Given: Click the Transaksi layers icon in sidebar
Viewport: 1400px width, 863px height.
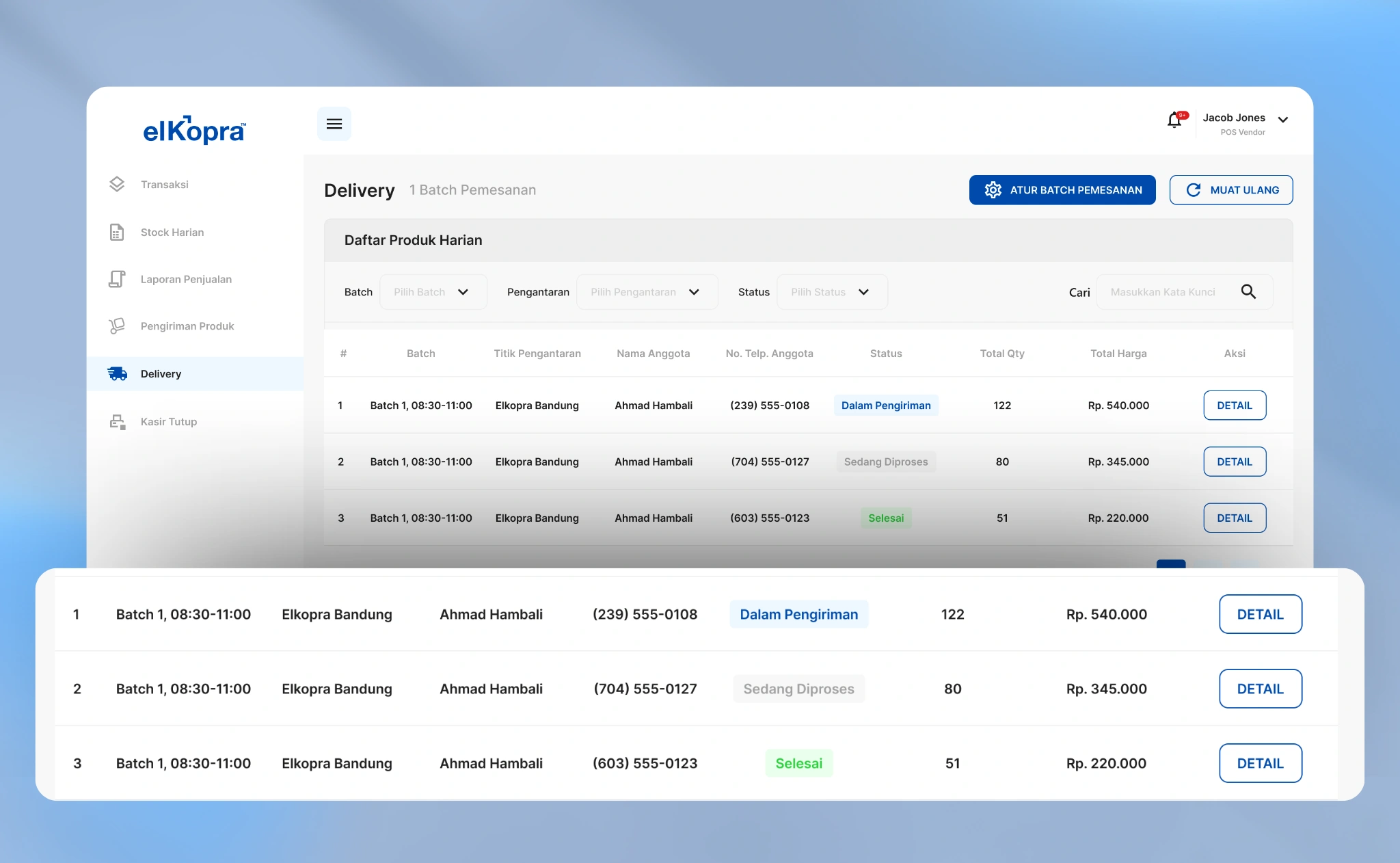Looking at the screenshot, I should click(117, 185).
